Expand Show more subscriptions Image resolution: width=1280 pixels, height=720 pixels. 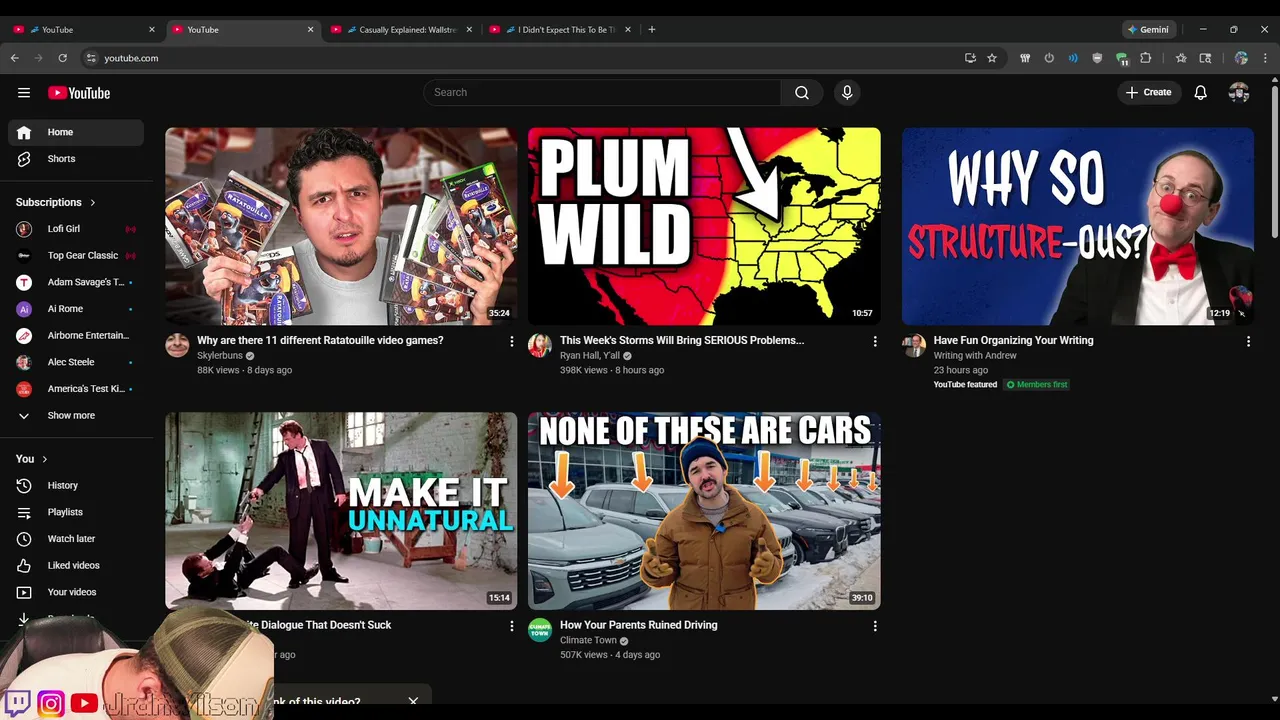[76, 416]
